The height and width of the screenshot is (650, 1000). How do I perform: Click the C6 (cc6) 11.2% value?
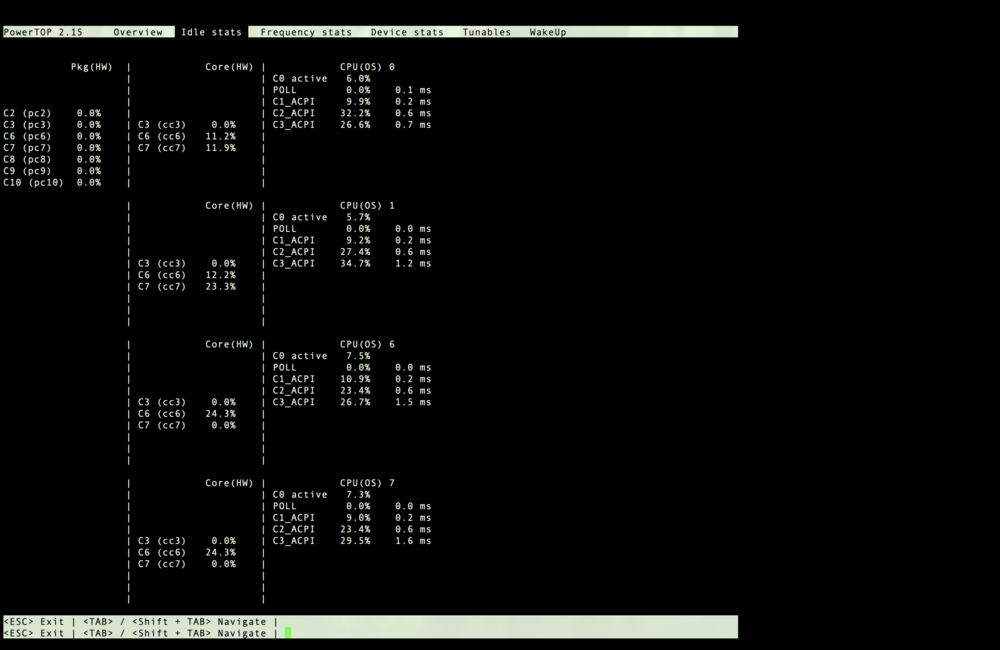click(x=221, y=136)
